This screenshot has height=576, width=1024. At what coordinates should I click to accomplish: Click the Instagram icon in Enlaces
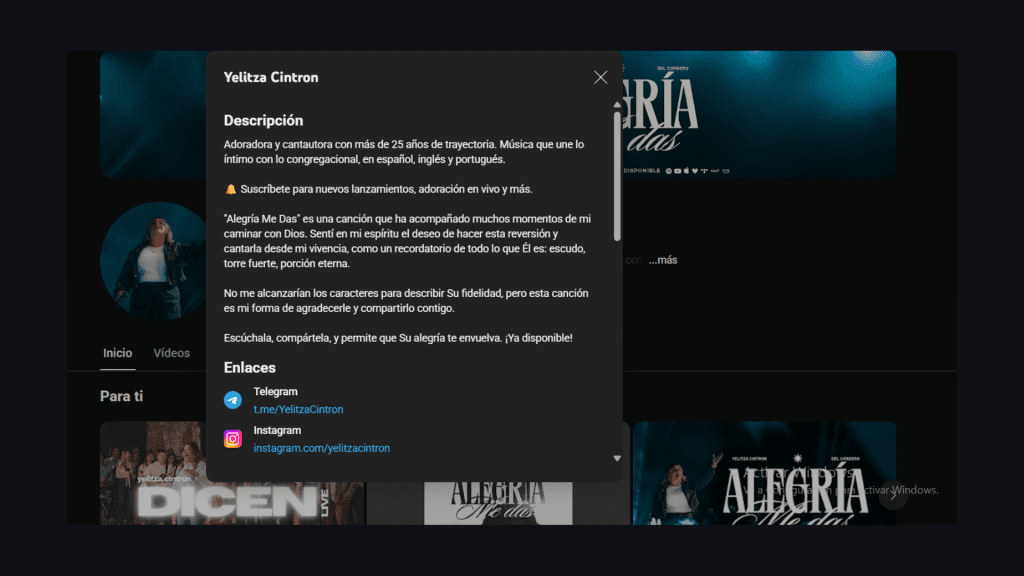click(x=232, y=439)
